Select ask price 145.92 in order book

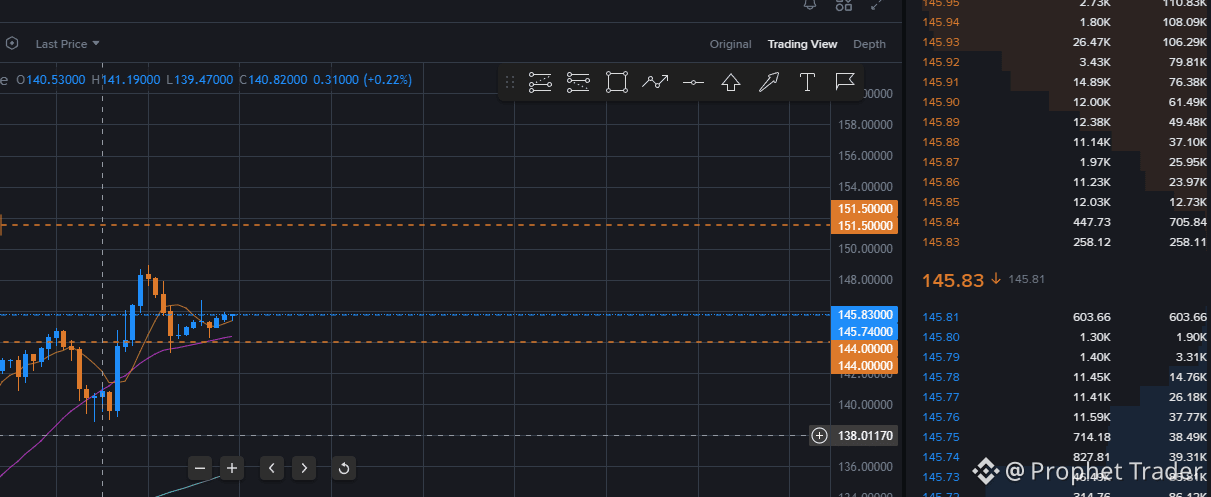pos(940,62)
